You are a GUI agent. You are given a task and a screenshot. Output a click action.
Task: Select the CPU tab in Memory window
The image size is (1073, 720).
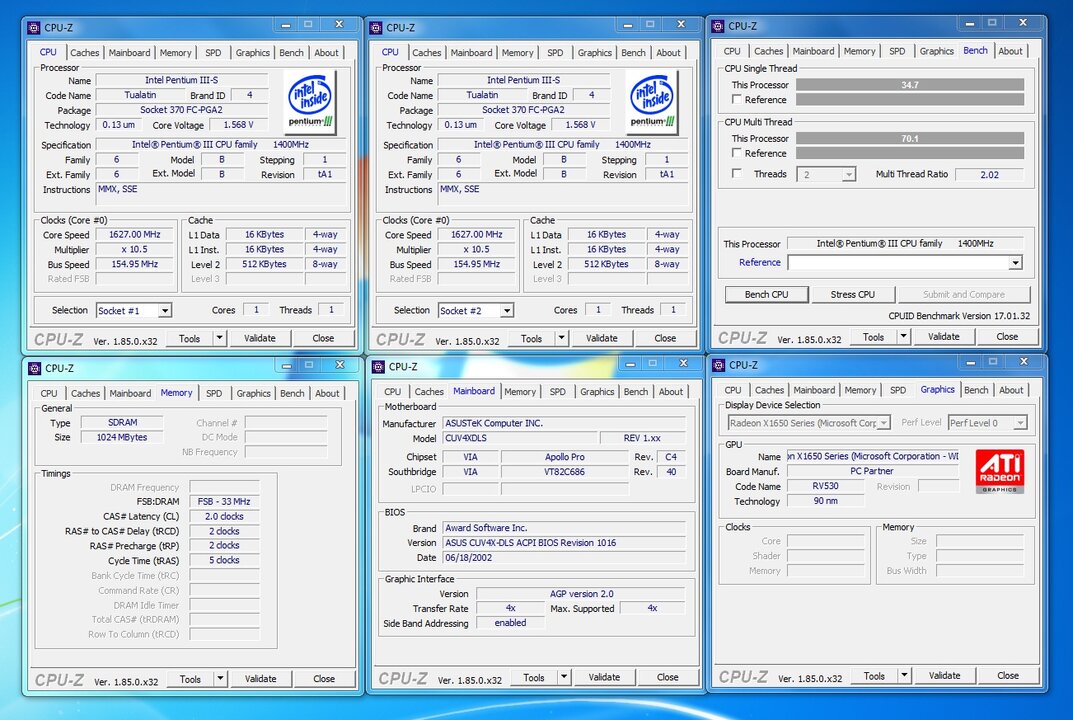[x=49, y=394]
